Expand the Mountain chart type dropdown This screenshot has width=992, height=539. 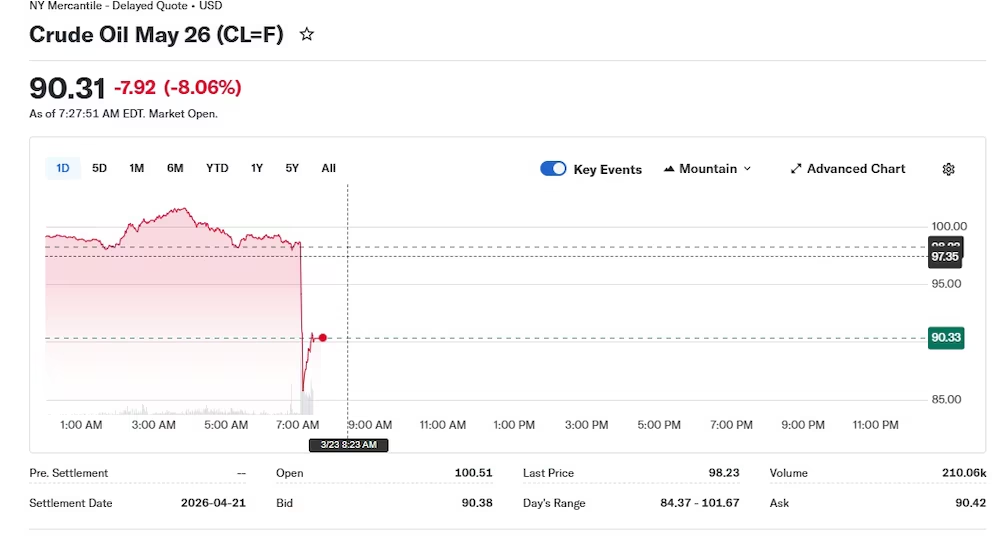747,169
